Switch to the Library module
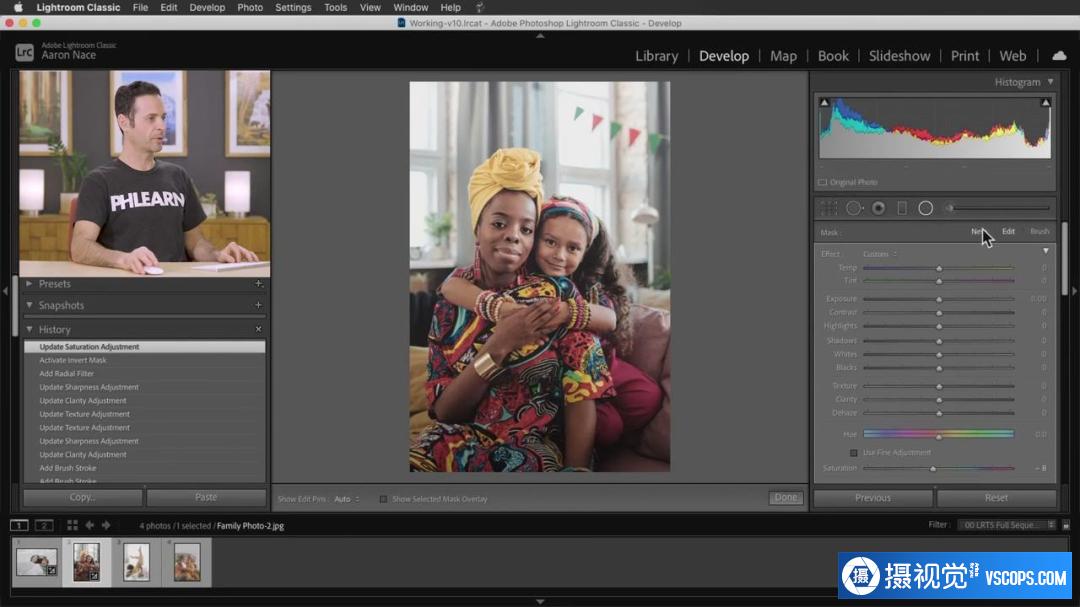 [656, 56]
